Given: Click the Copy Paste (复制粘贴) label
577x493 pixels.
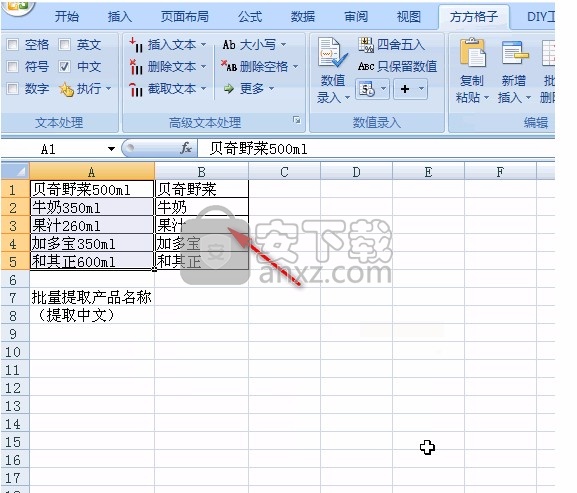Looking at the screenshot, I should pos(472,89).
